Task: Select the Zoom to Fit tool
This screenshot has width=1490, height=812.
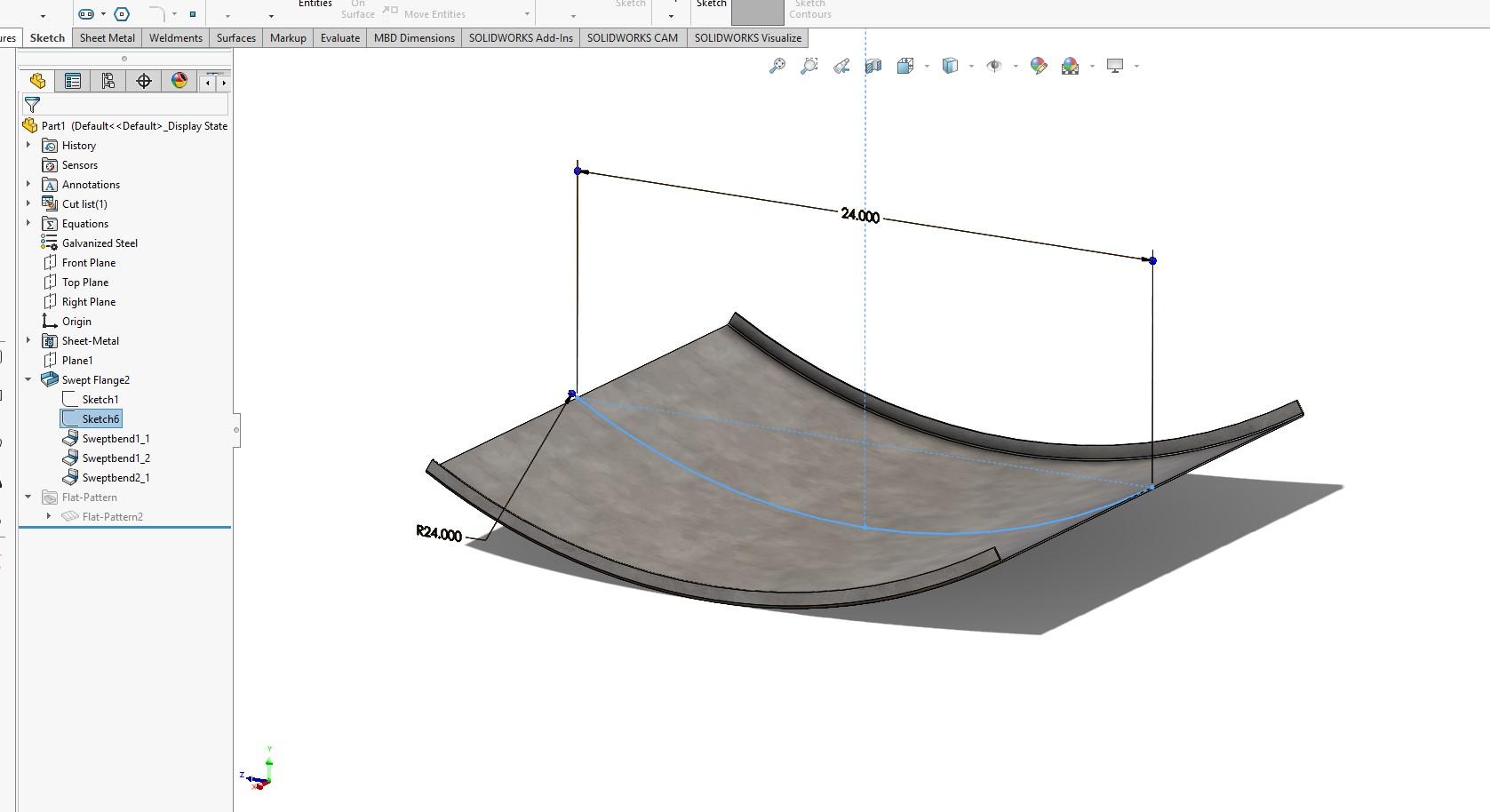Action: 777,65
